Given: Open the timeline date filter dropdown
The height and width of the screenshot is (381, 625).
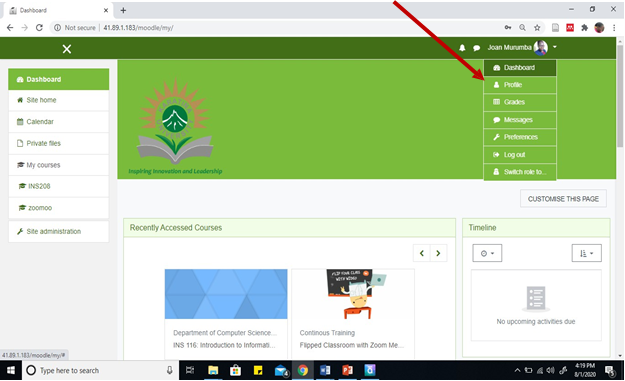Looking at the screenshot, I should pos(487,253).
